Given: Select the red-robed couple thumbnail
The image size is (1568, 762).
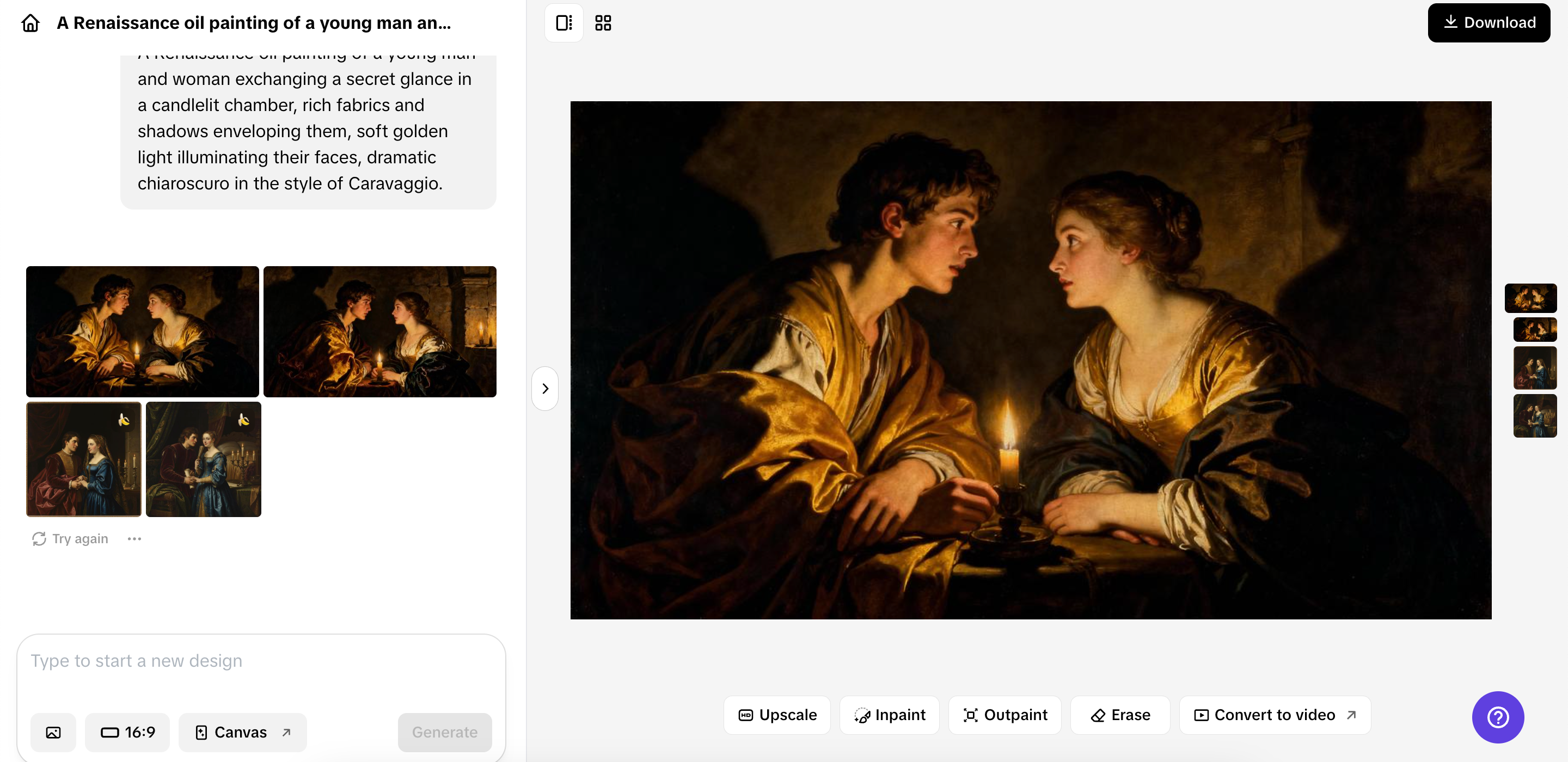Looking at the screenshot, I should coord(84,459).
